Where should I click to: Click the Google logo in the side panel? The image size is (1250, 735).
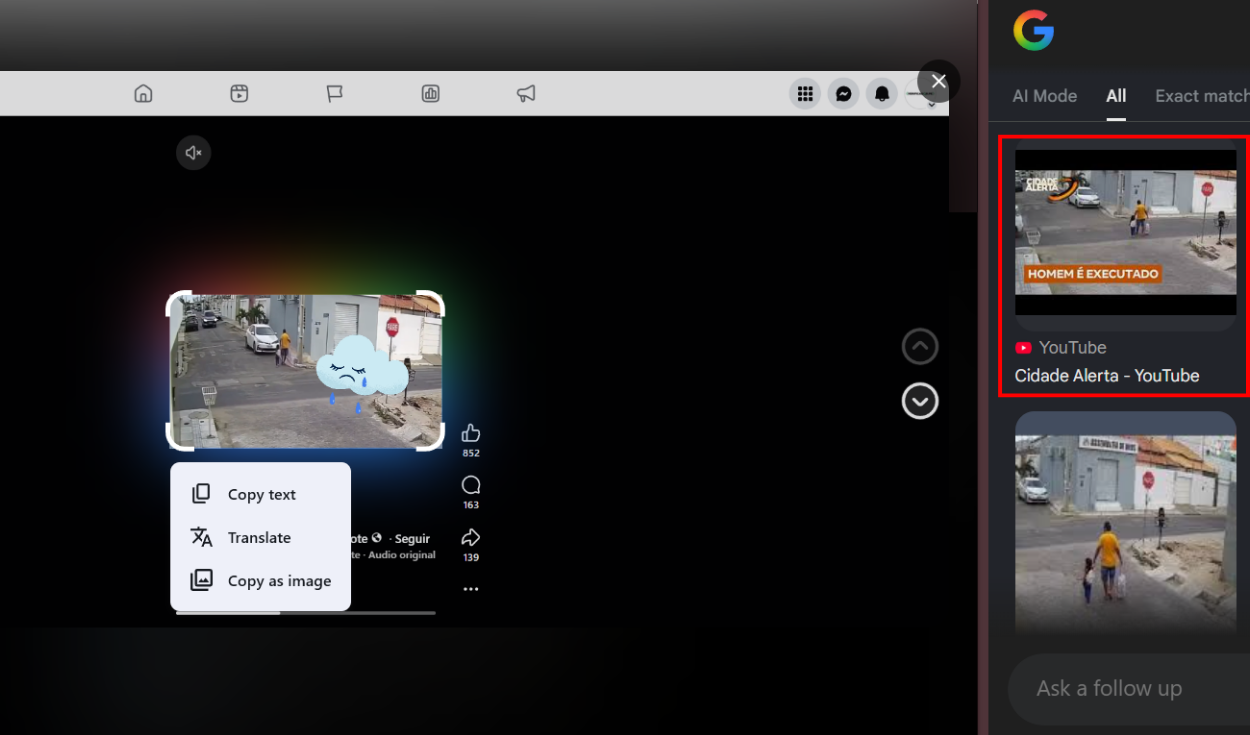pos(1033,31)
